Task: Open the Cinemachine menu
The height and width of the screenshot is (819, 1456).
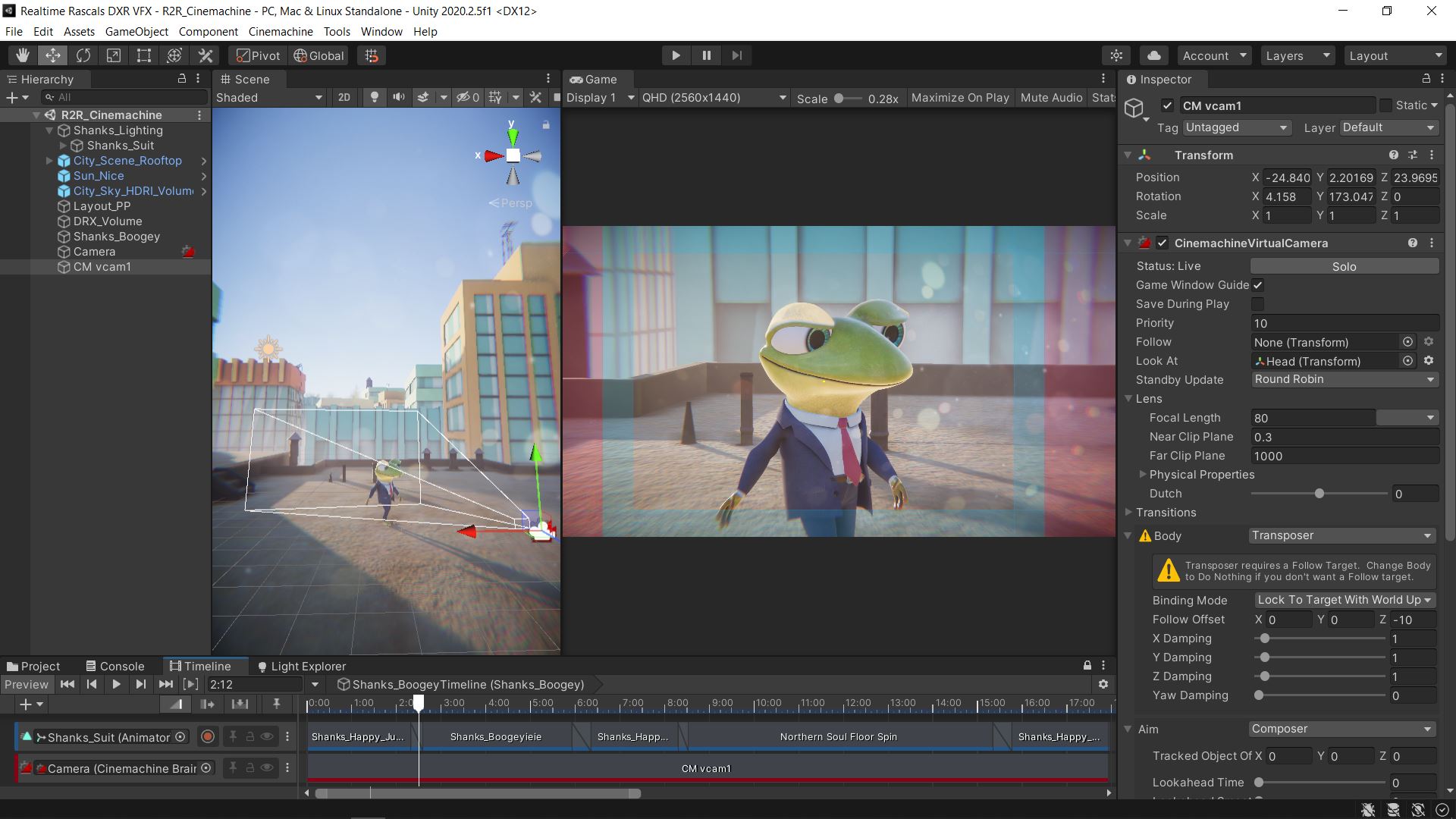Action: coord(281,32)
